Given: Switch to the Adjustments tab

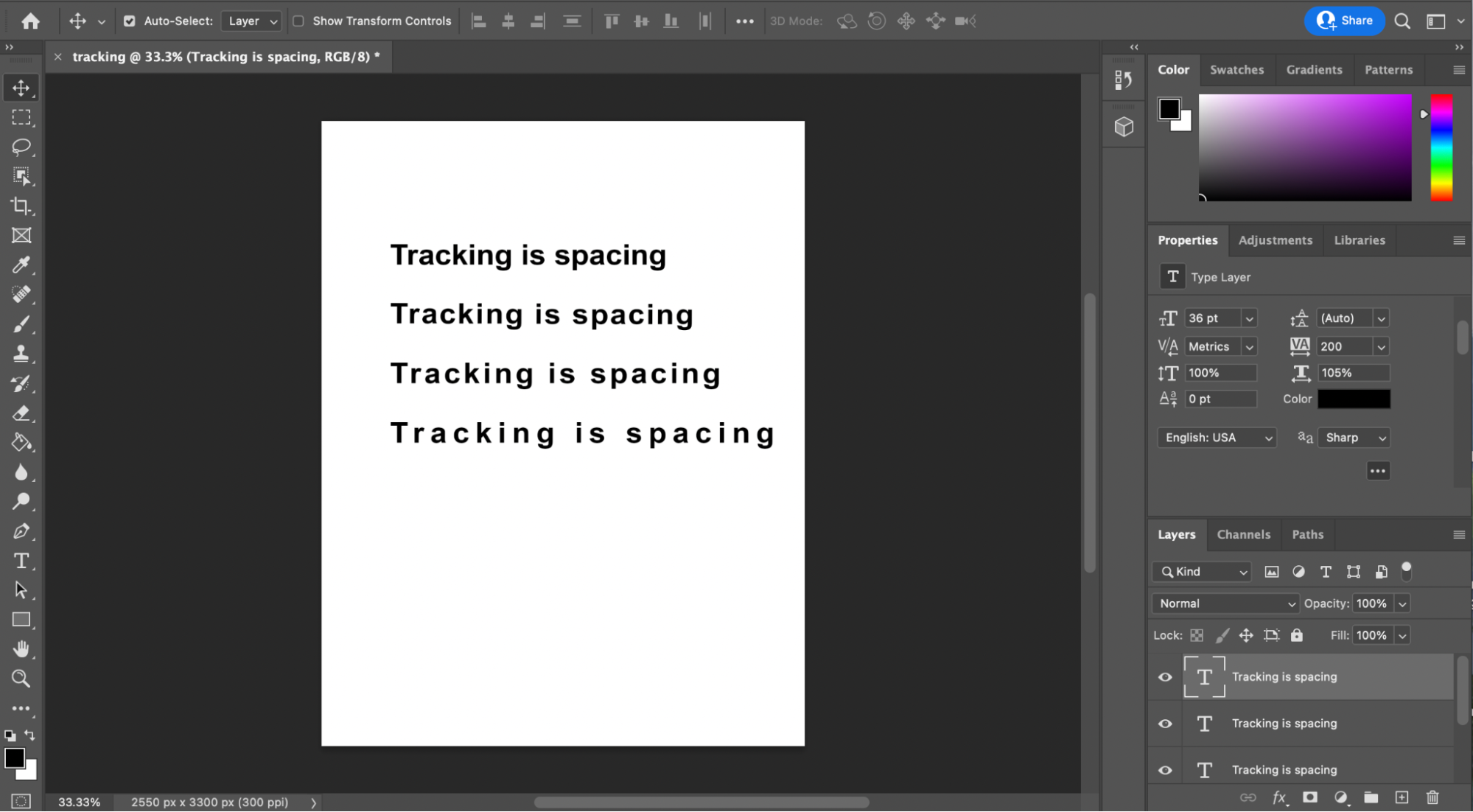Looking at the screenshot, I should [1275, 240].
